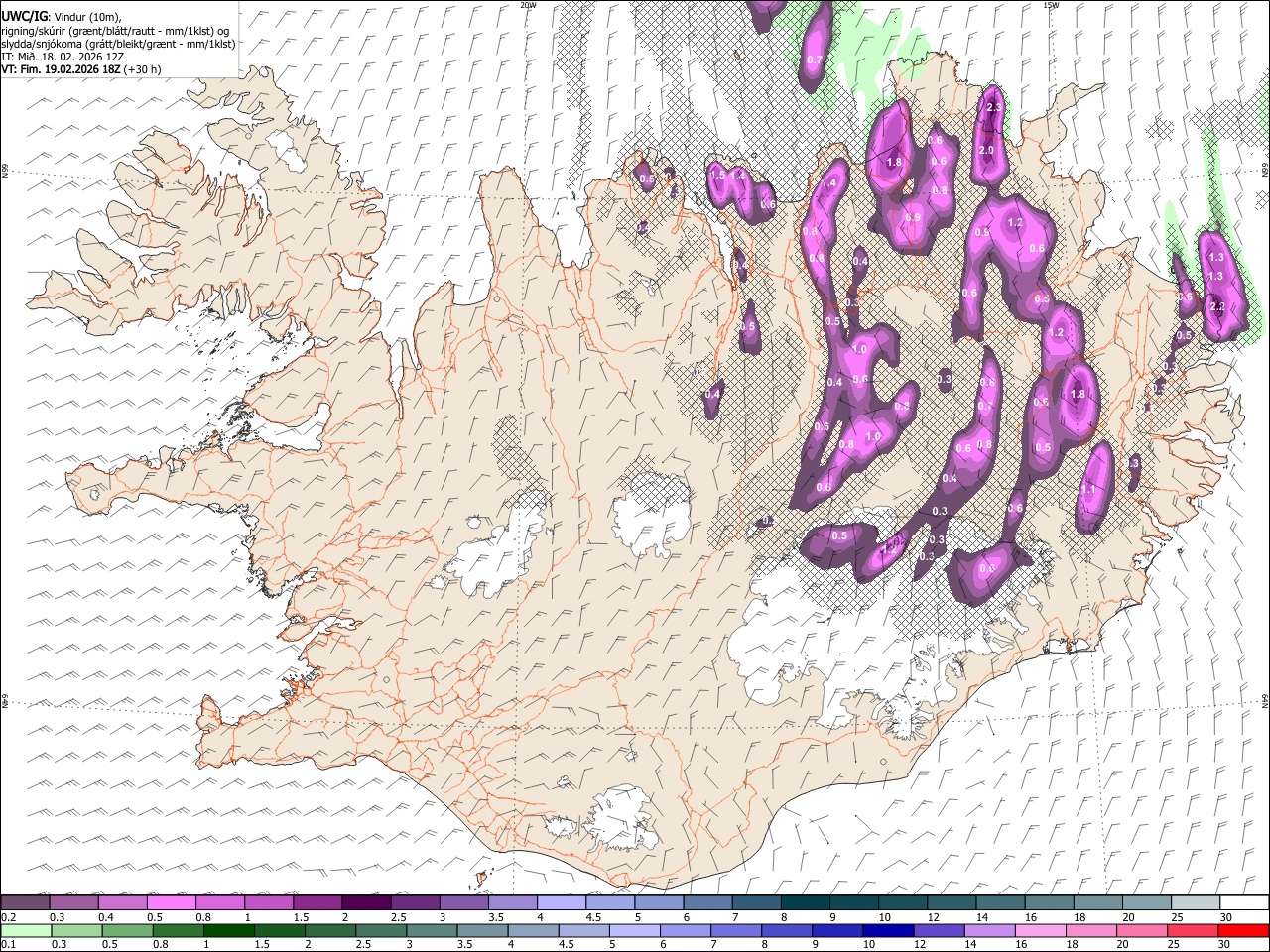Select the light purple swatch labeled 14 in lower legend
The height and width of the screenshot is (952, 1270).
[x=989, y=930]
